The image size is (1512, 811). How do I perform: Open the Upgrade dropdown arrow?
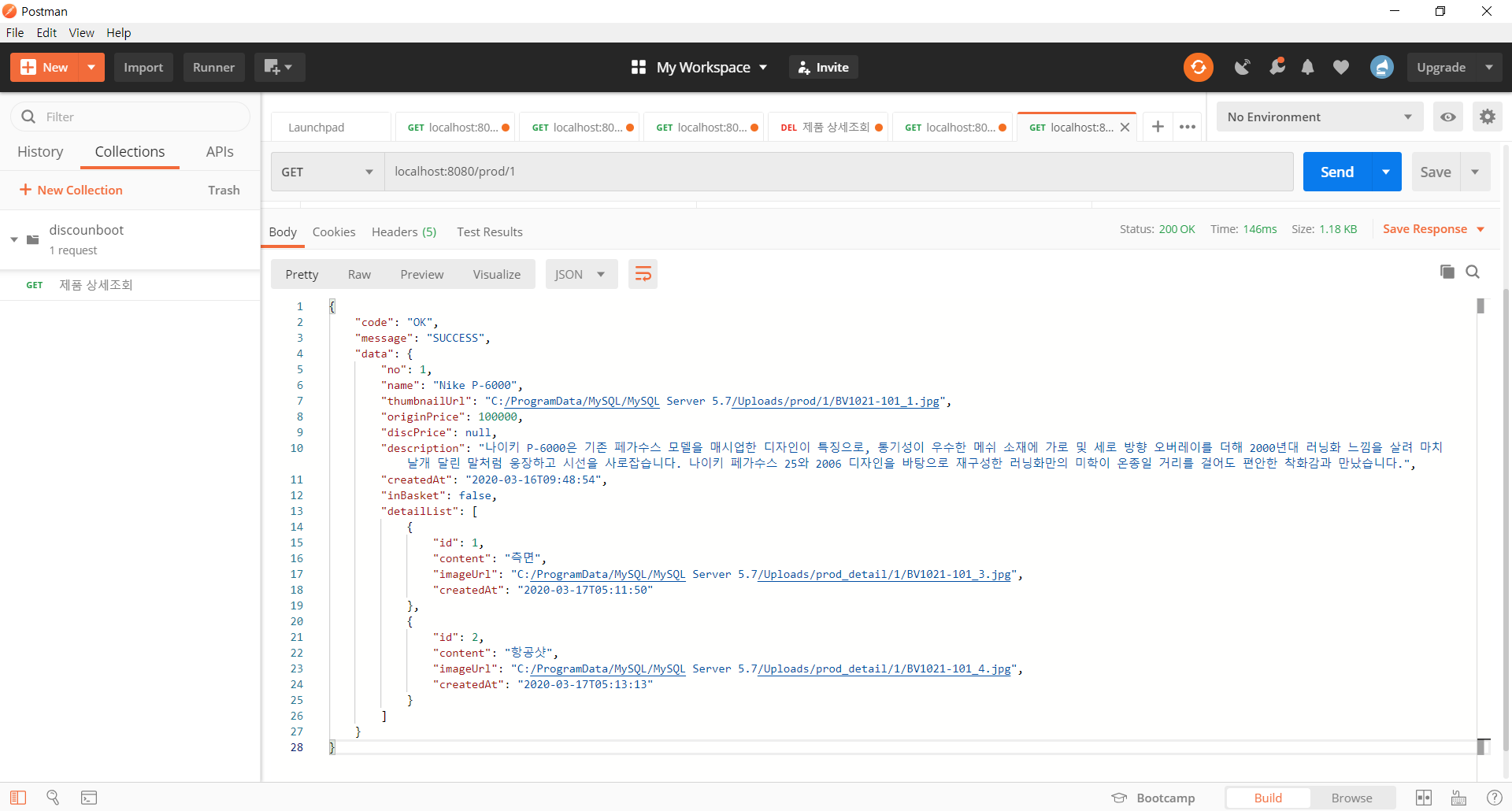click(1488, 68)
